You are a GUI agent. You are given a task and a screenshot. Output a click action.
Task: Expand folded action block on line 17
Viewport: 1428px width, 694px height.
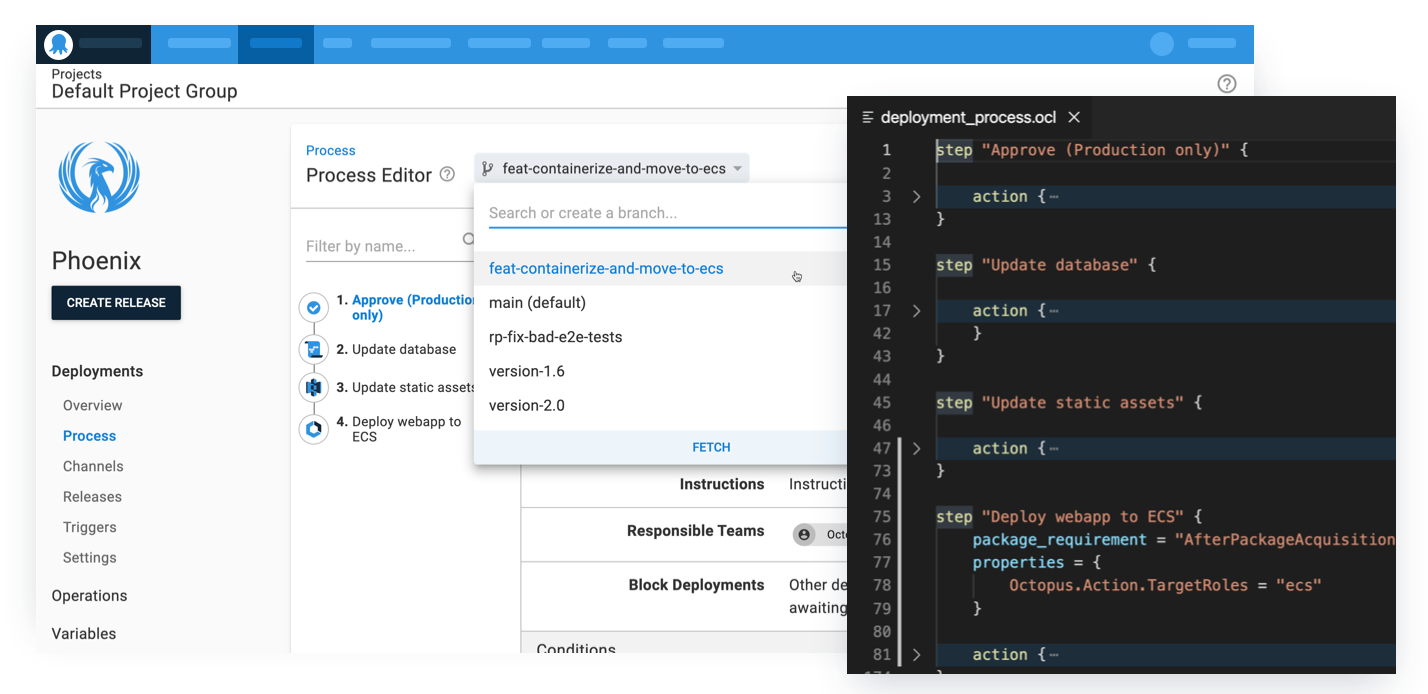[x=916, y=311]
